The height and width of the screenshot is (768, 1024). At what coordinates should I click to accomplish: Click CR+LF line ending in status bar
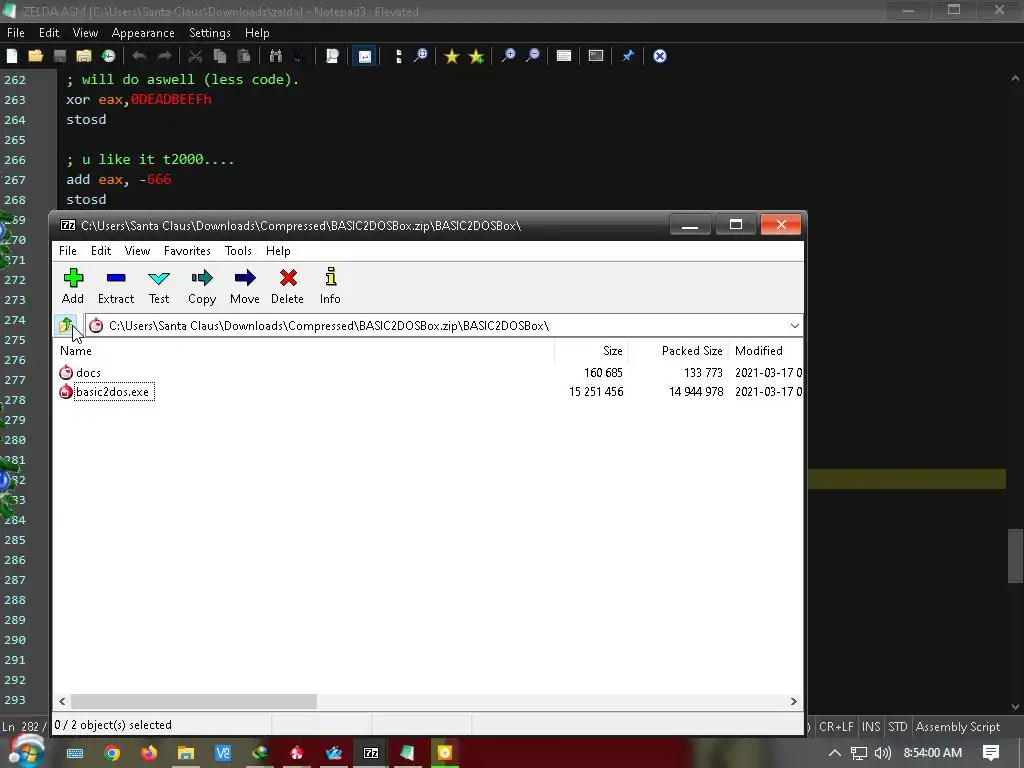[835, 727]
